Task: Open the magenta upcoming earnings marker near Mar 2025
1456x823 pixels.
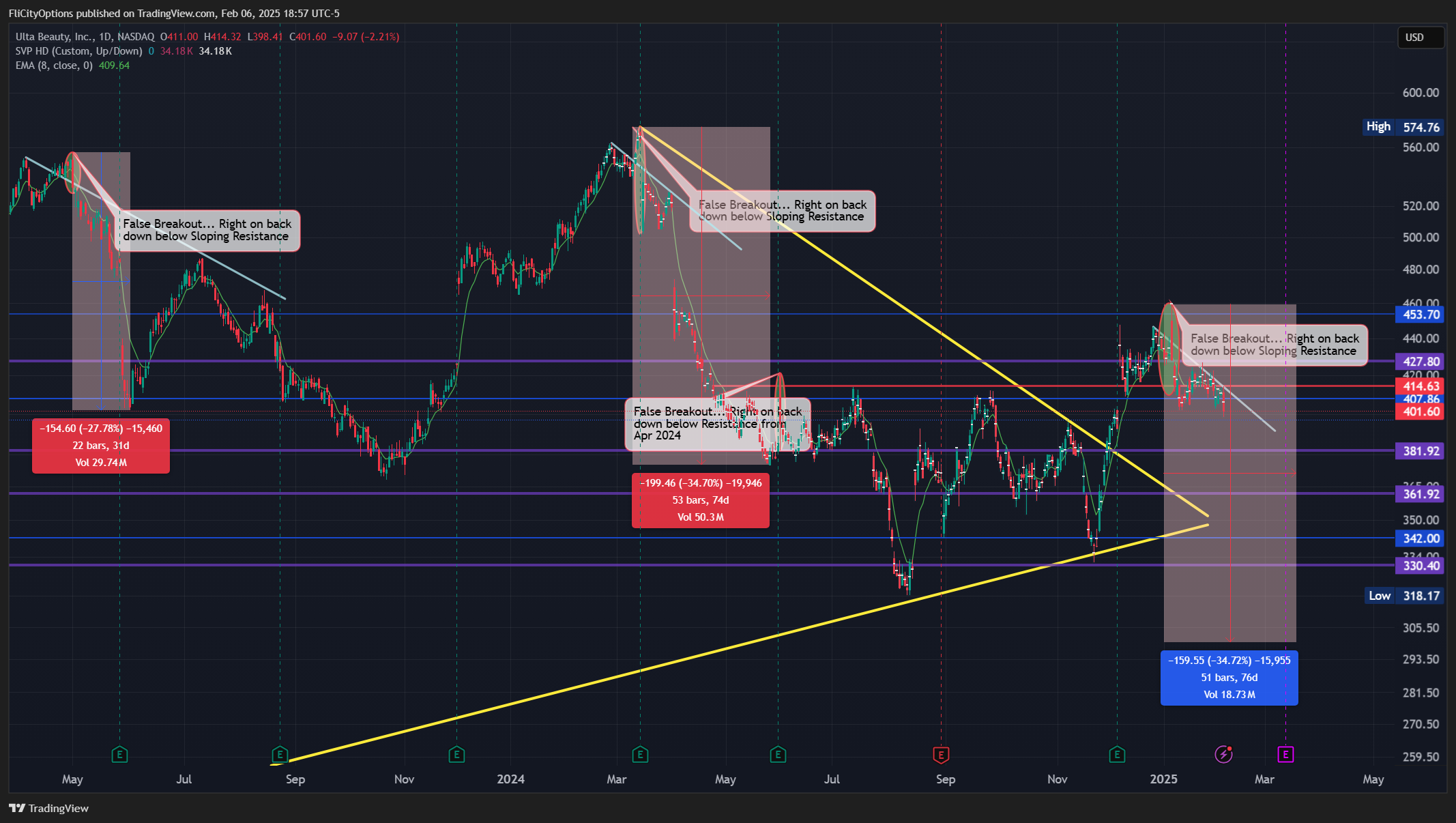Action: point(1285,754)
